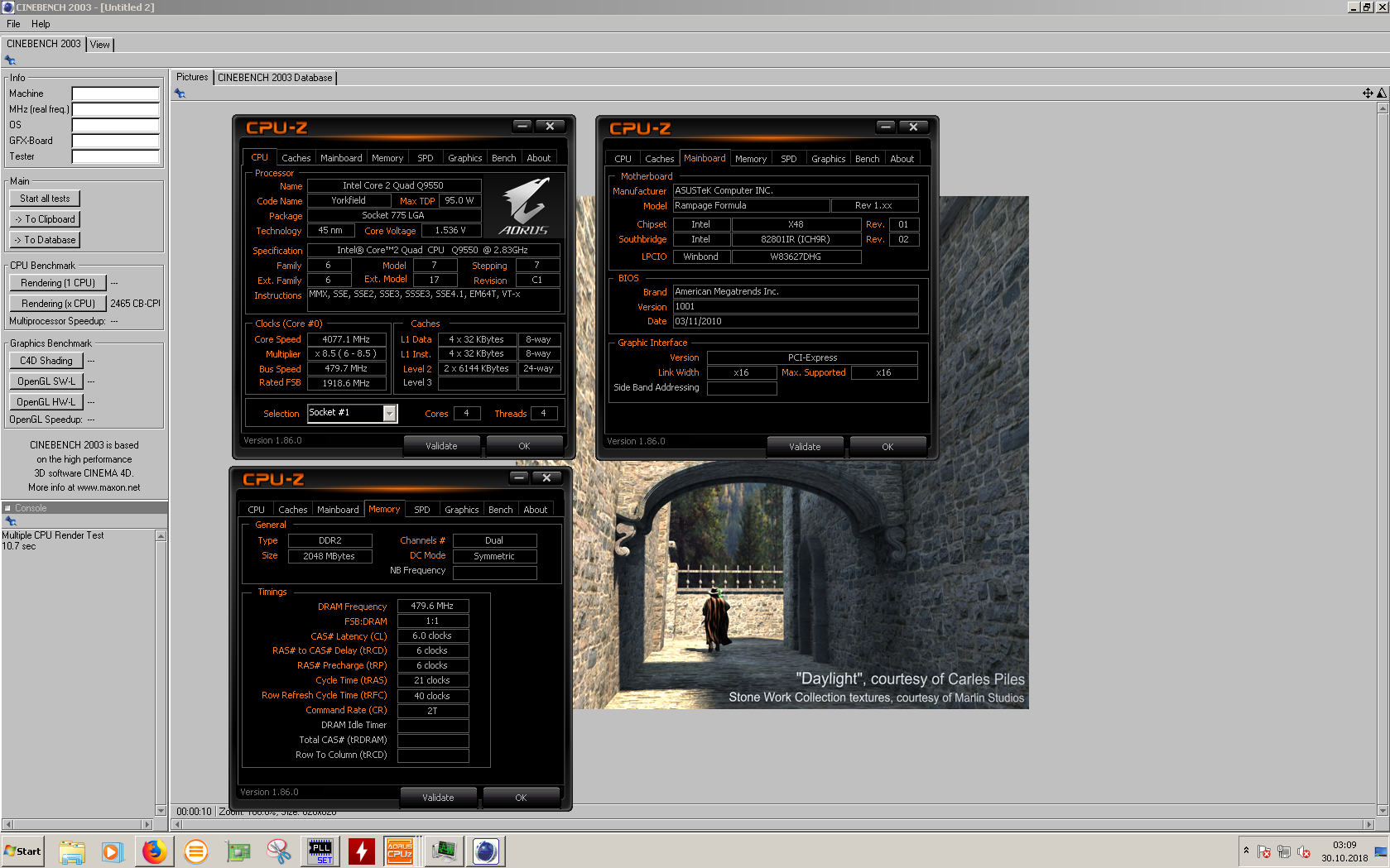Open the Socket #1 selection dropdown
1390x868 pixels.
click(390, 413)
